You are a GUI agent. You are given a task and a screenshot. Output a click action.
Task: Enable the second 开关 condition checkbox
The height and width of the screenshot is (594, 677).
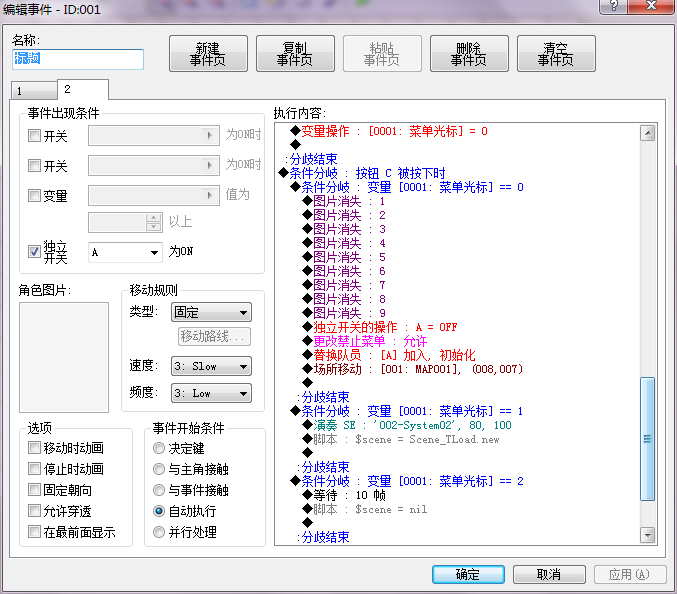tap(35, 165)
